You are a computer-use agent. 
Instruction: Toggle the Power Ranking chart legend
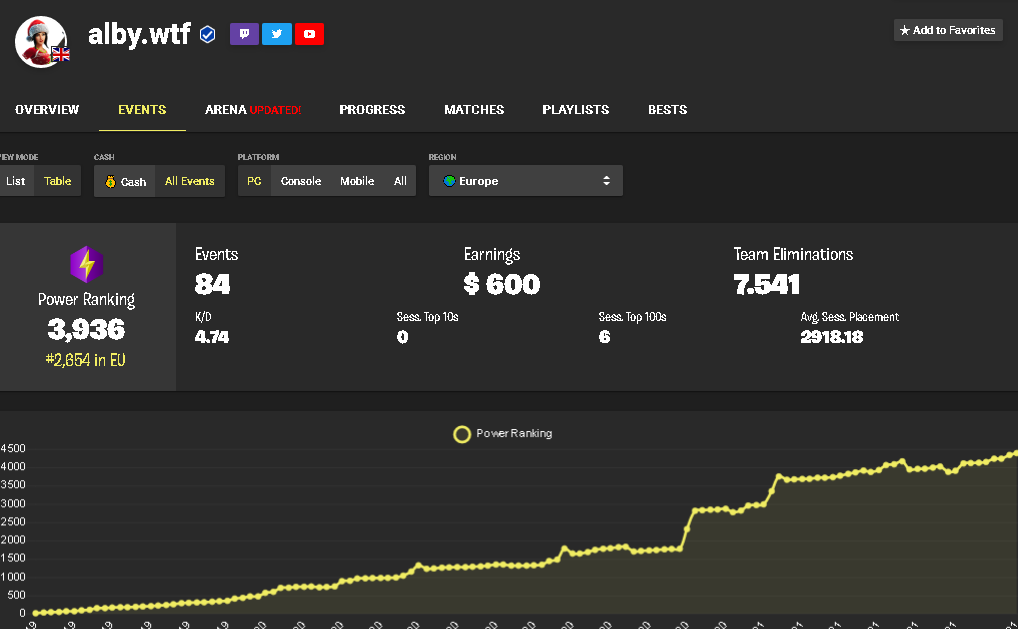click(503, 434)
